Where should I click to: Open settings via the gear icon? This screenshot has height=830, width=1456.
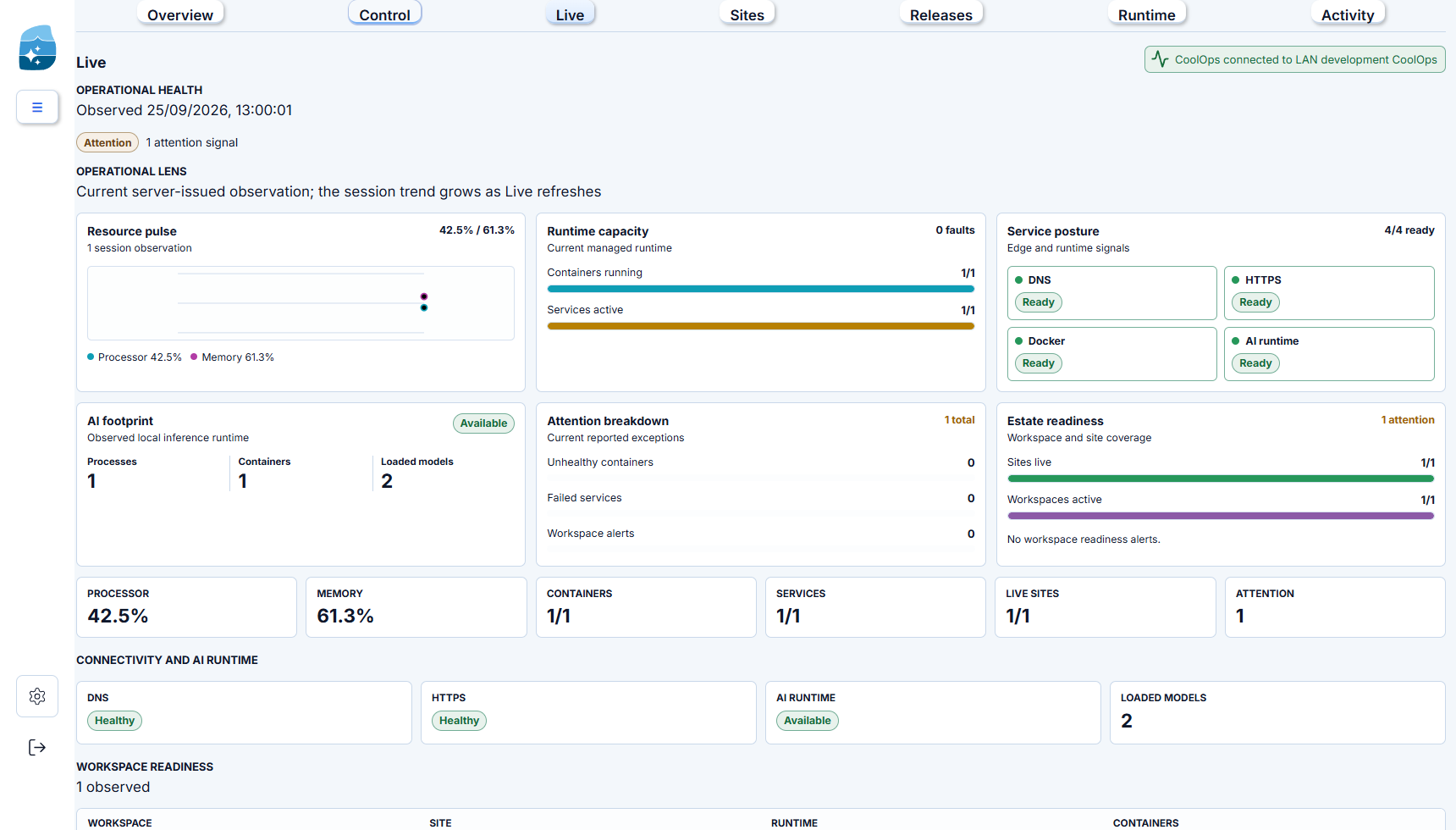click(x=37, y=696)
